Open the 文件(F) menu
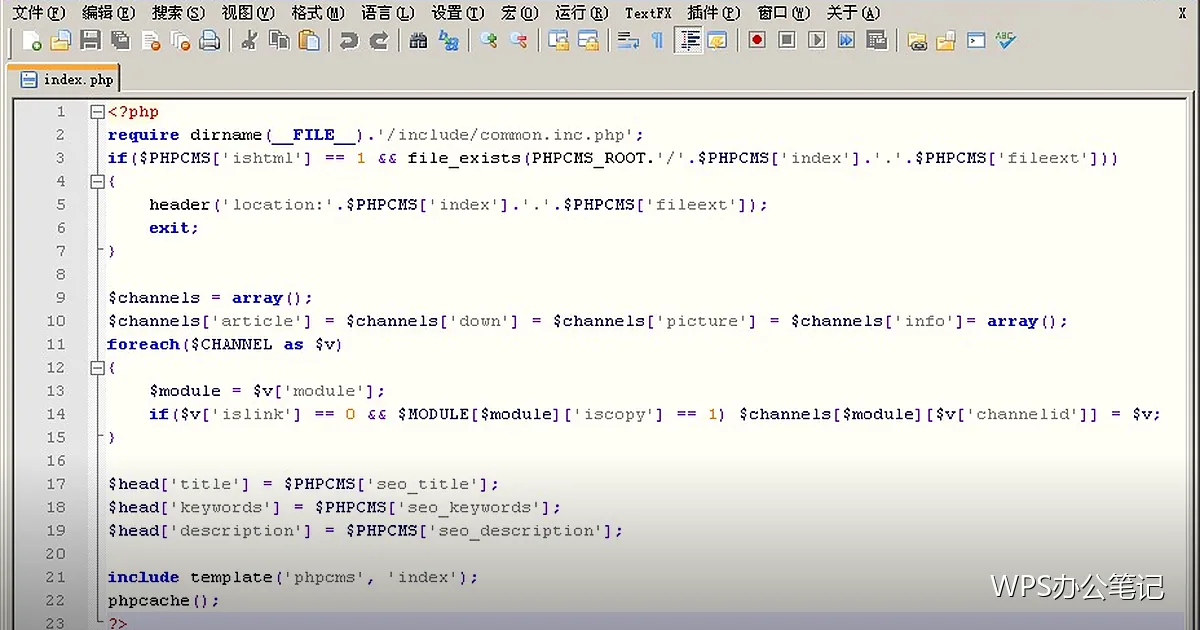The width and height of the screenshot is (1200, 630). pyautogui.click(x=38, y=13)
